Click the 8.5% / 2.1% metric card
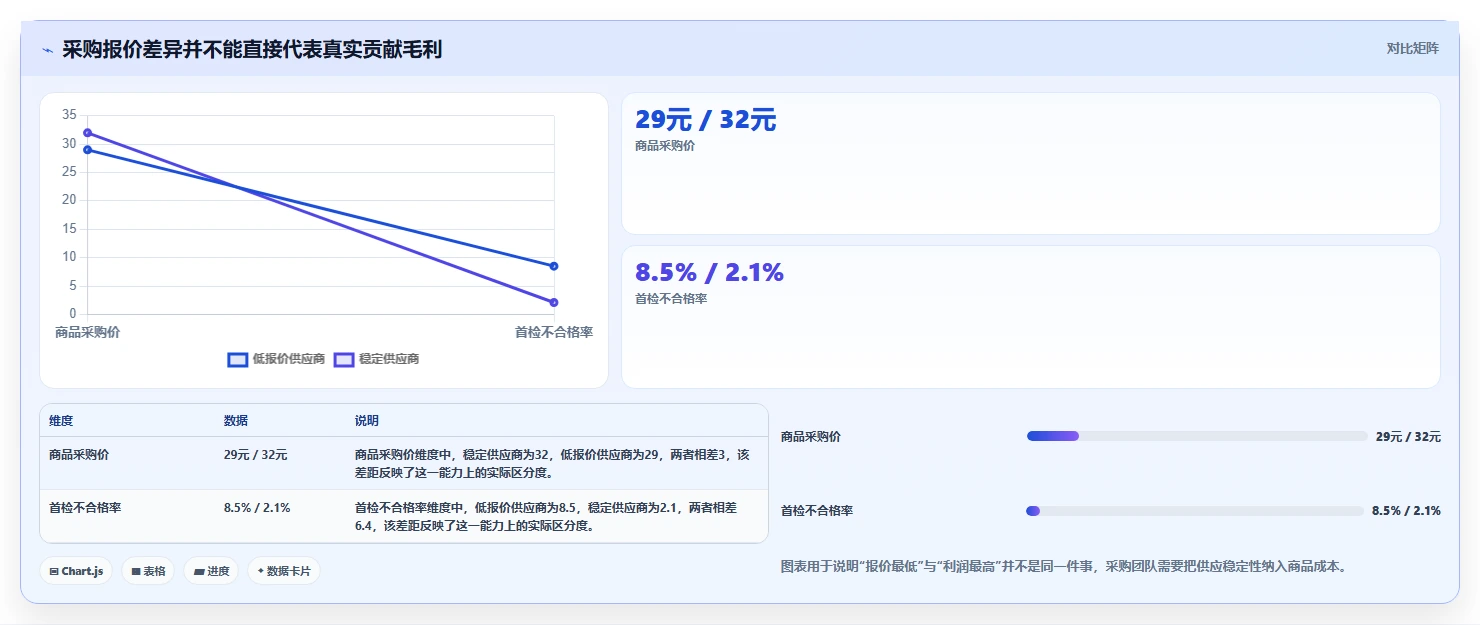The image size is (1480, 625). (x=1031, y=317)
